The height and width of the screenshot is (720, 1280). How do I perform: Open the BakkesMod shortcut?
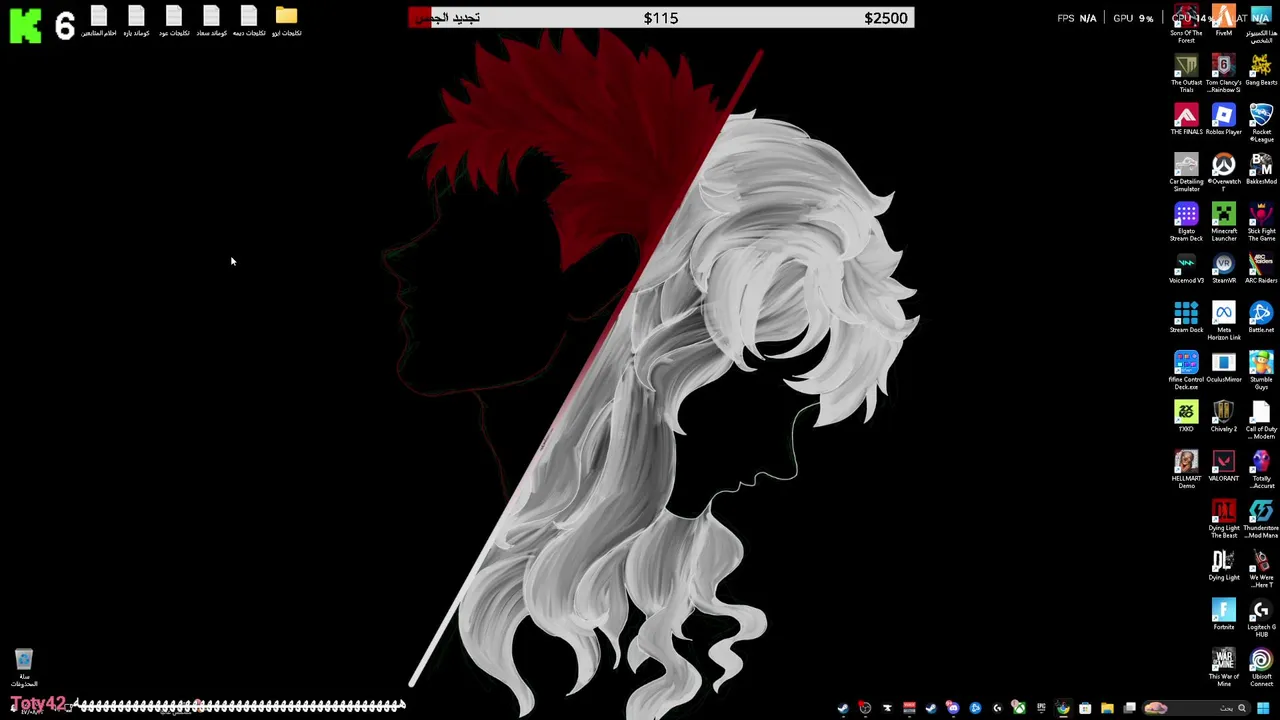click(1261, 170)
